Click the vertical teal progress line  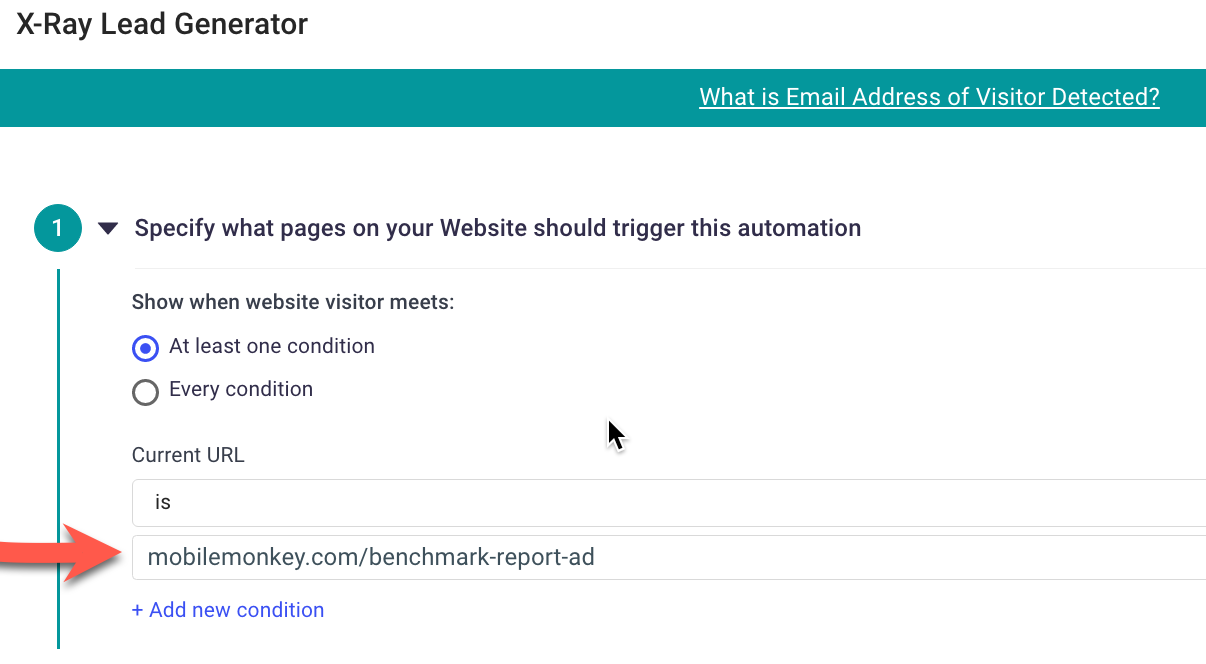pos(60,450)
